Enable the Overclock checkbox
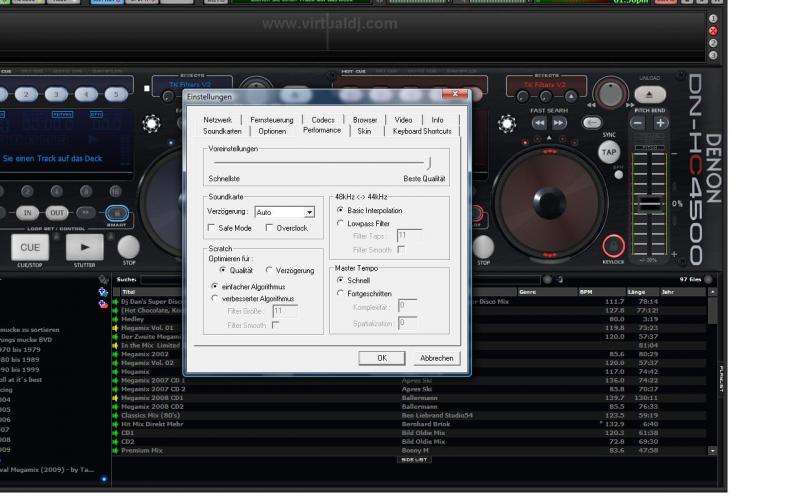The height and width of the screenshot is (500, 800). (269, 228)
